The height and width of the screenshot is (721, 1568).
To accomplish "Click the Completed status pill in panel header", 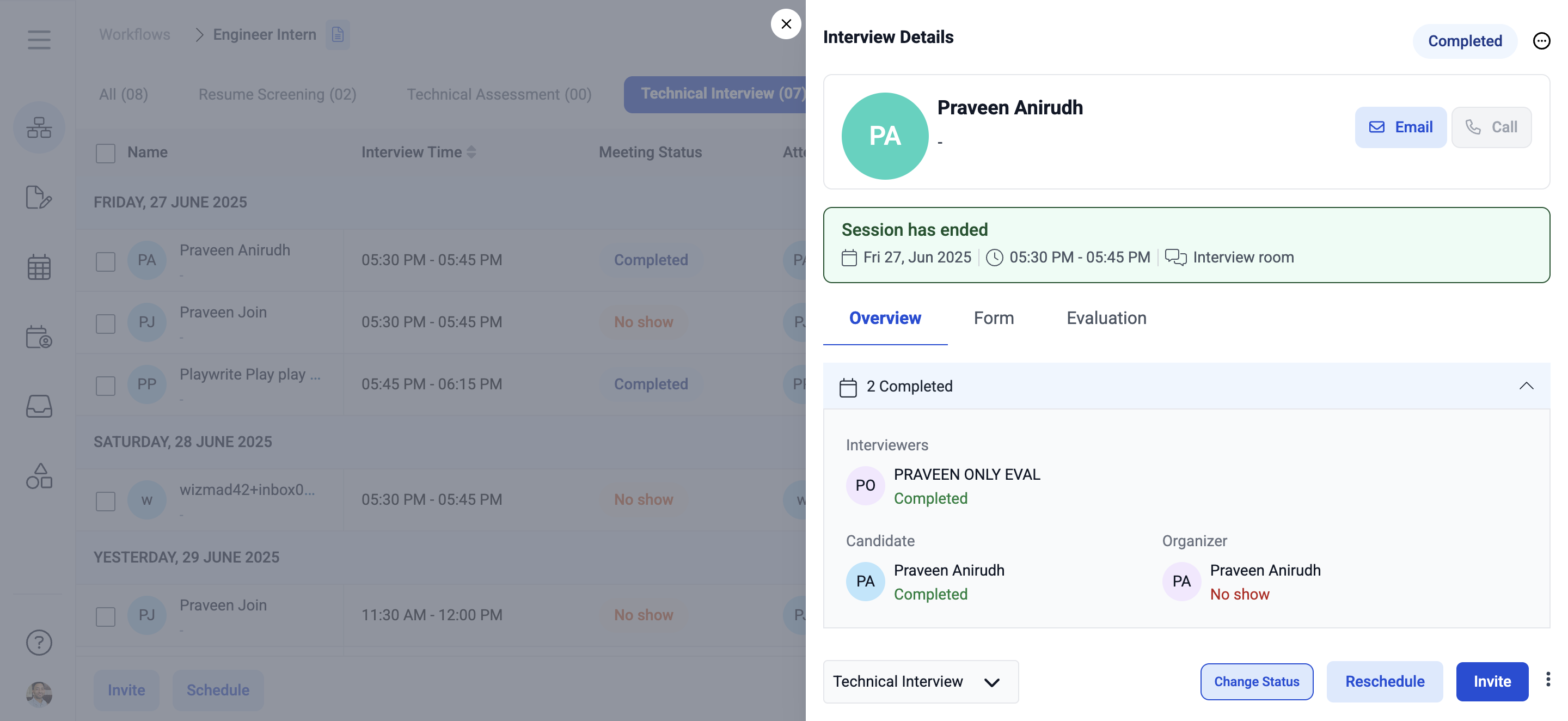I will pos(1465,41).
